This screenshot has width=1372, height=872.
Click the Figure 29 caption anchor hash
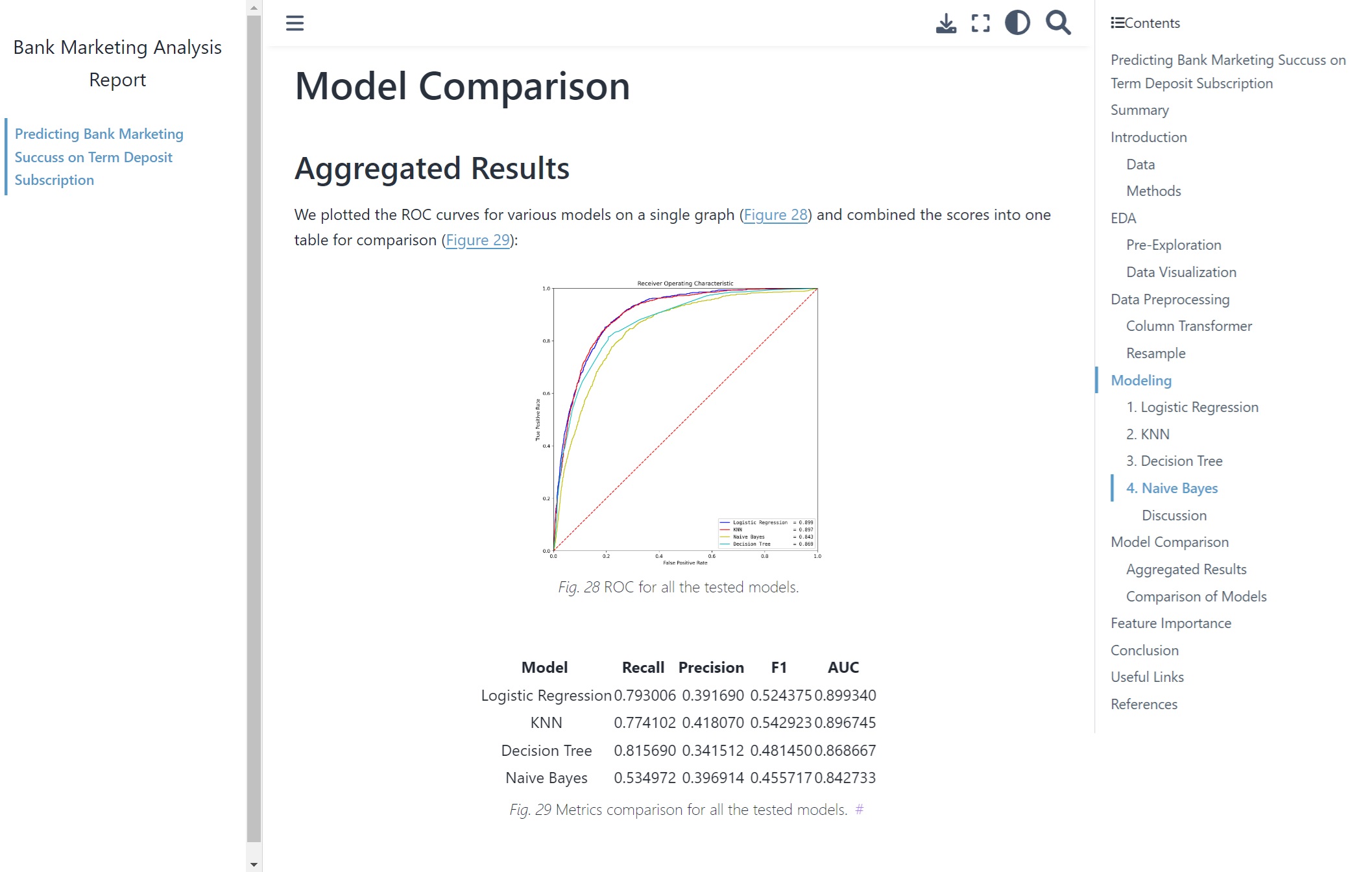[859, 809]
